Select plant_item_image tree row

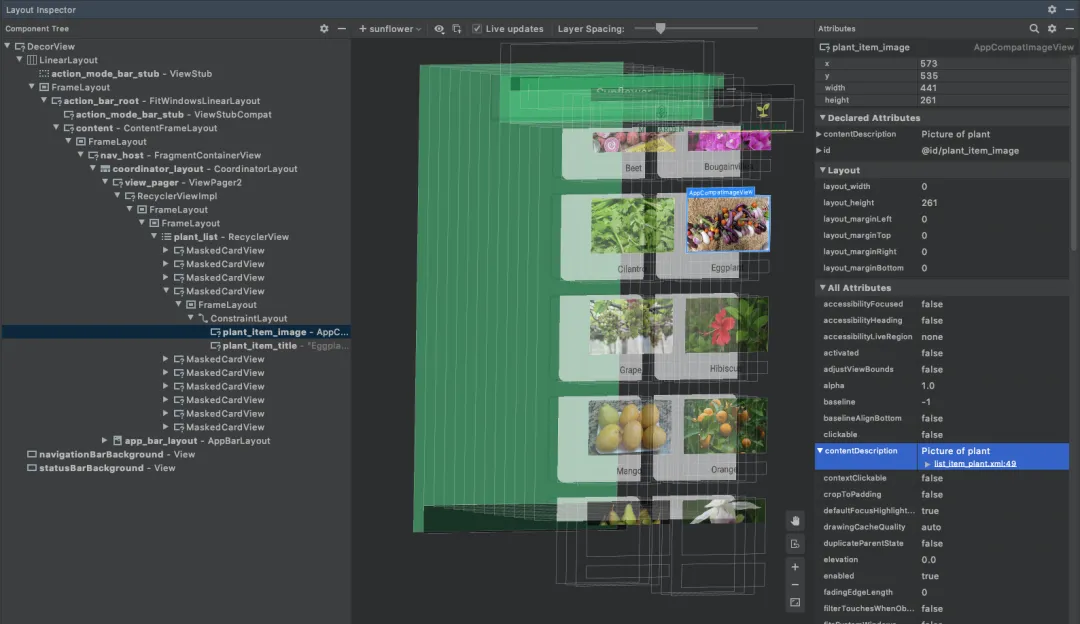[x=176, y=332]
